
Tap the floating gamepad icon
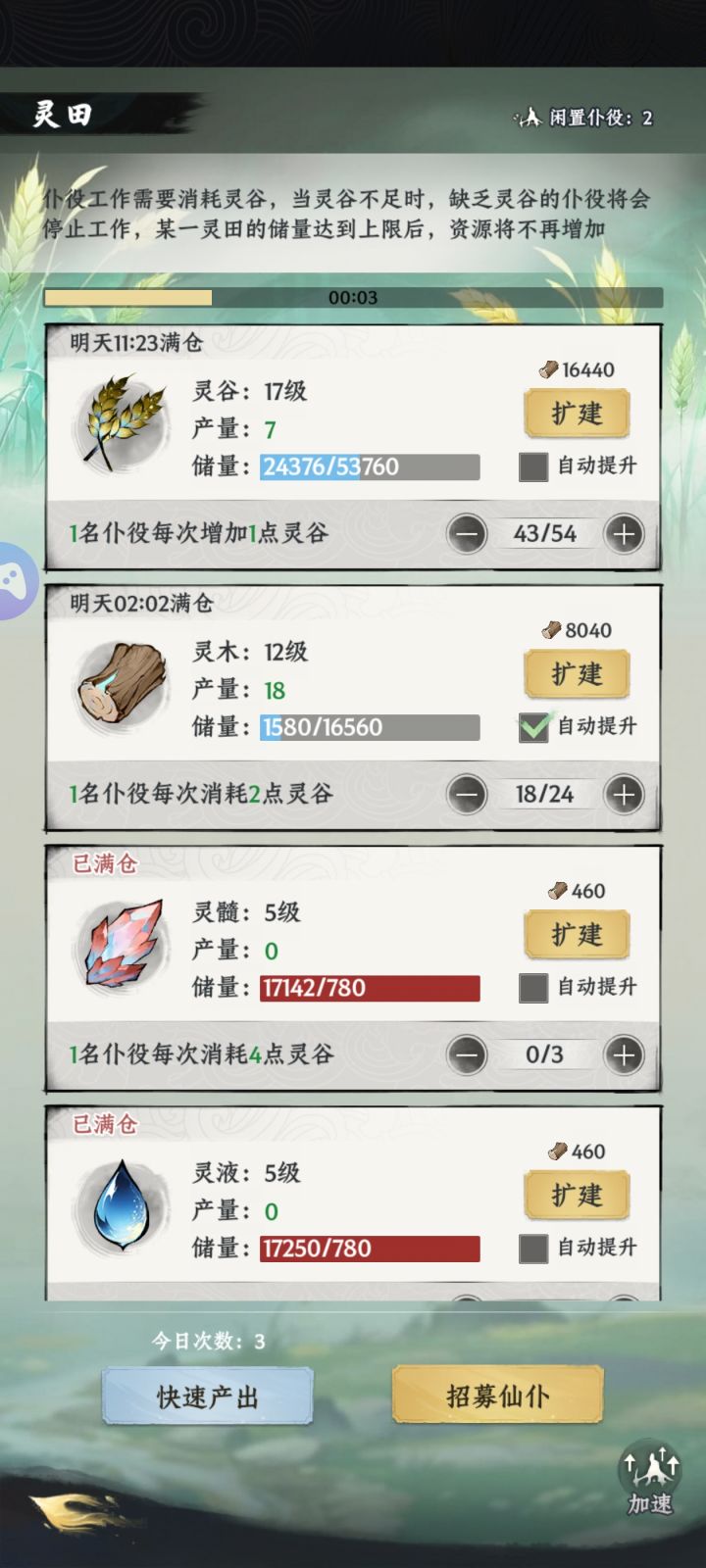pyautogui.click(x=14, y=581)
